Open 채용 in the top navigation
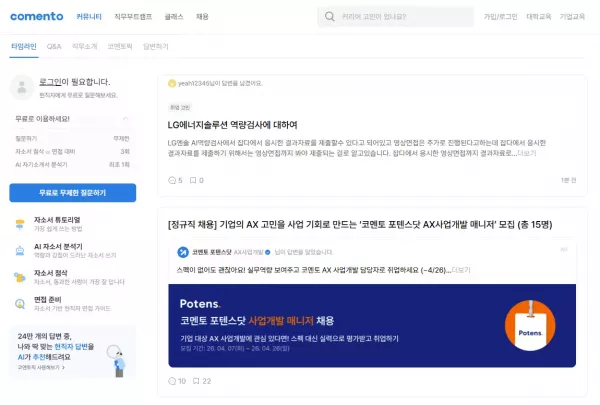 202,17
